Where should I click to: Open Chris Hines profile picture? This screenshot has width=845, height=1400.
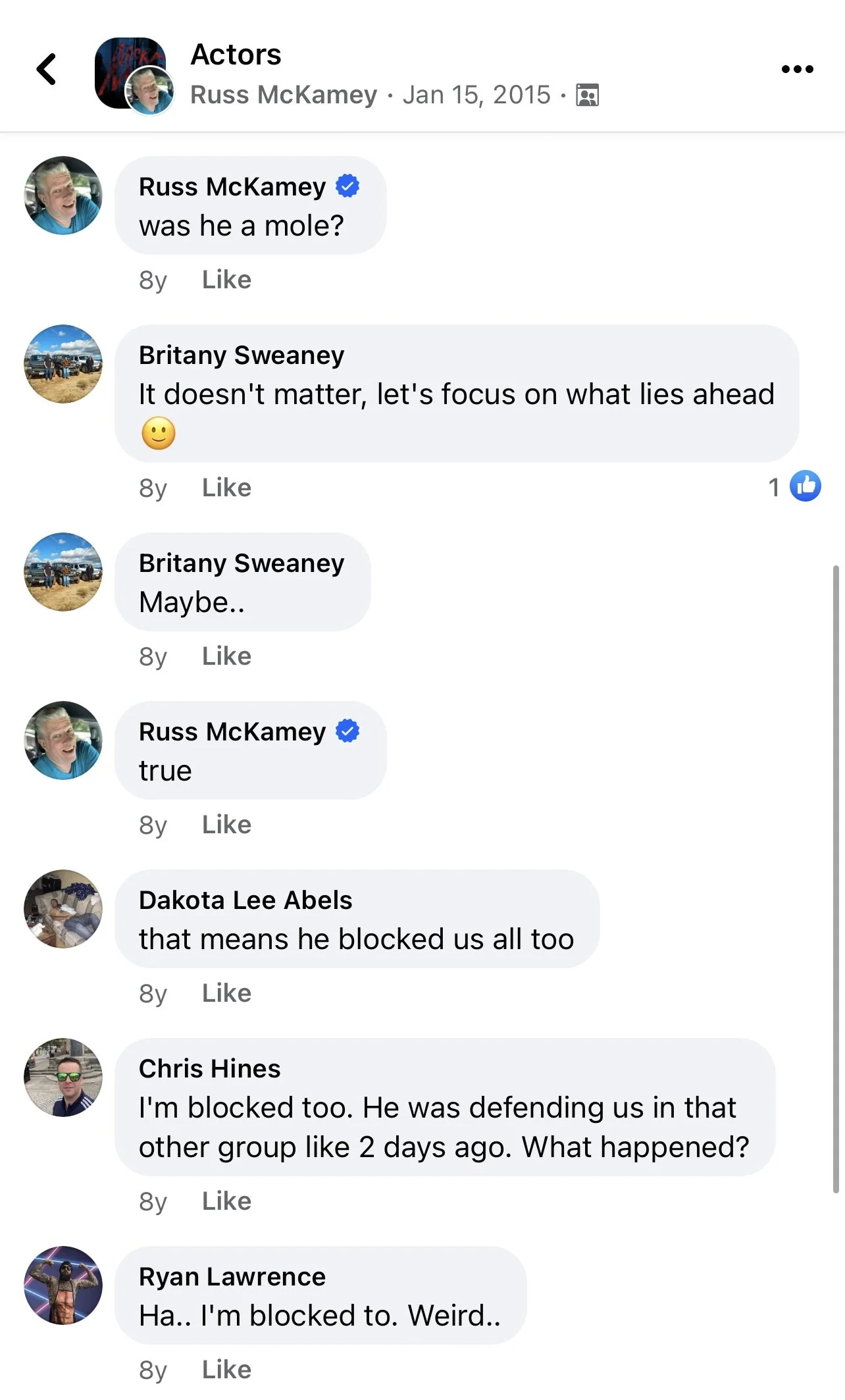point(63,1077)
